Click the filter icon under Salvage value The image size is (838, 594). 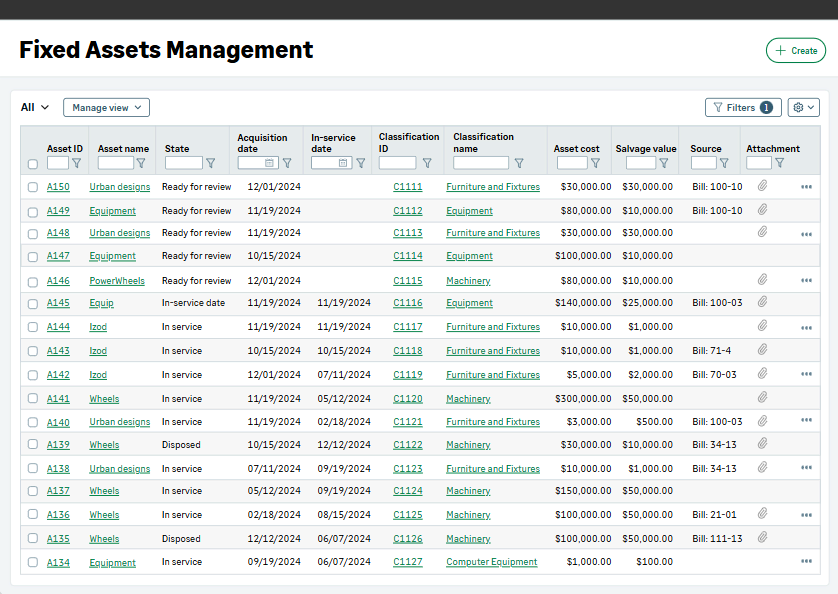pos(664,163)
